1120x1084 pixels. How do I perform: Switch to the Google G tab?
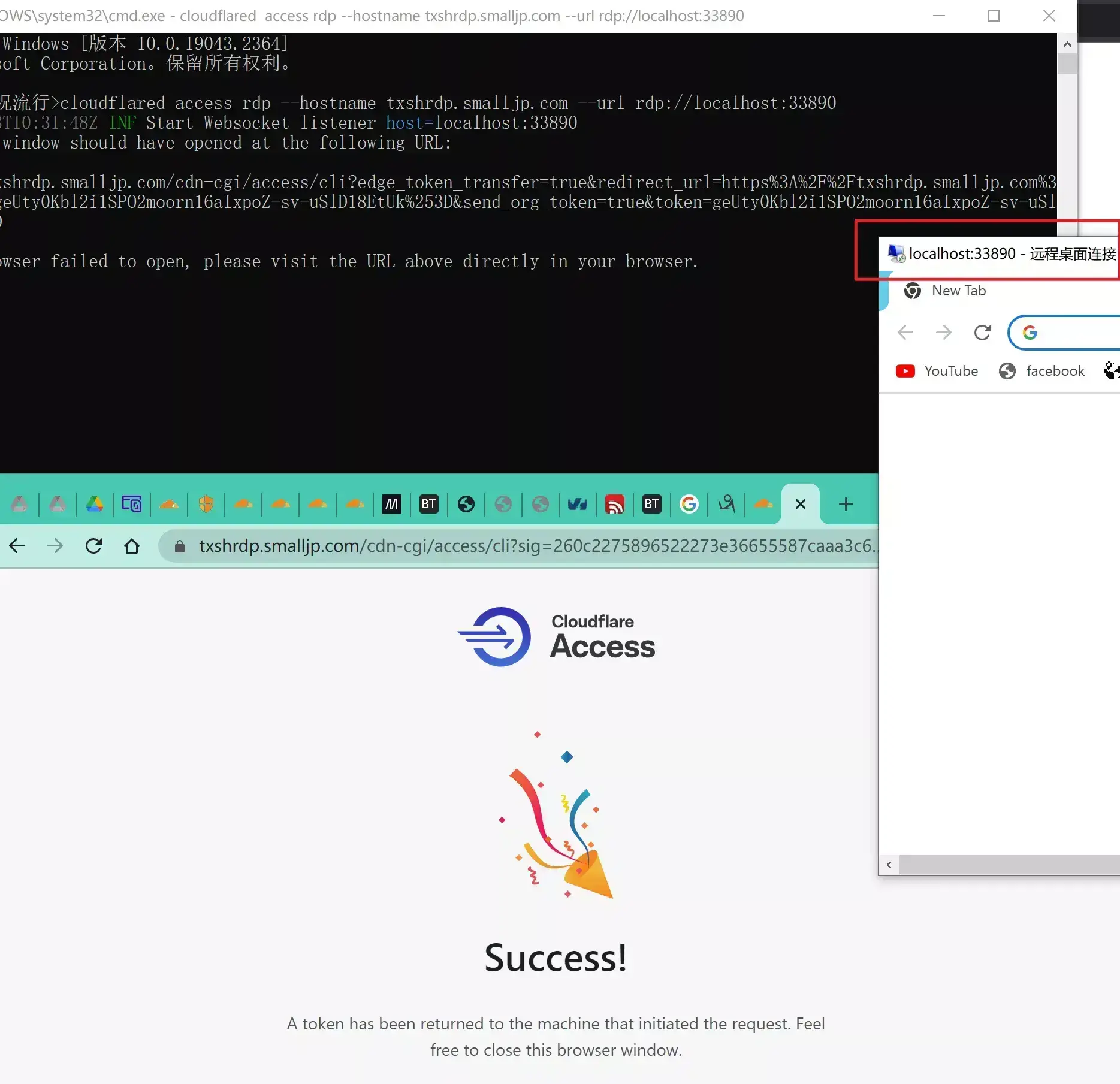[689, 504]
